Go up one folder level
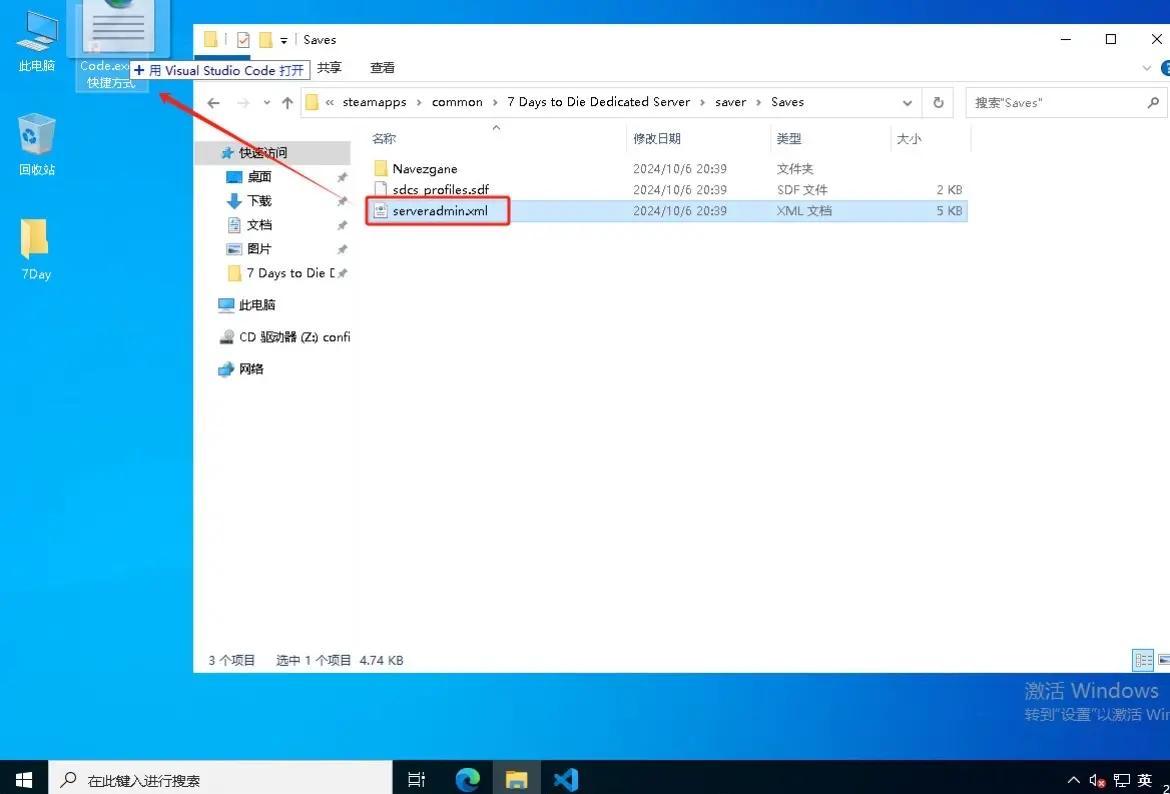The image size is (1170, 794). [x=288, y=102]
